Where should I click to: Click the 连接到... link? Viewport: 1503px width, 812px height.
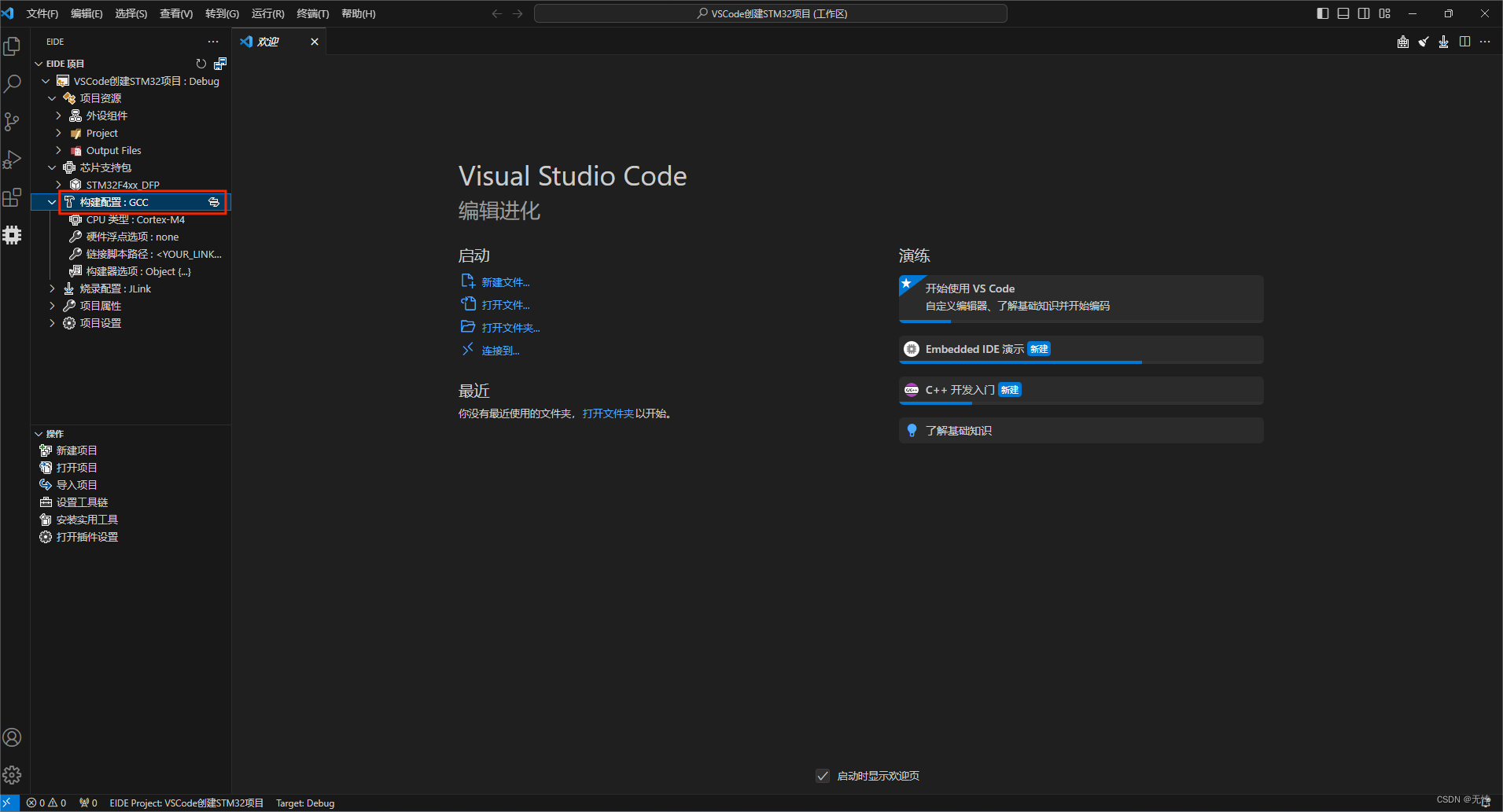click(500, 351)
